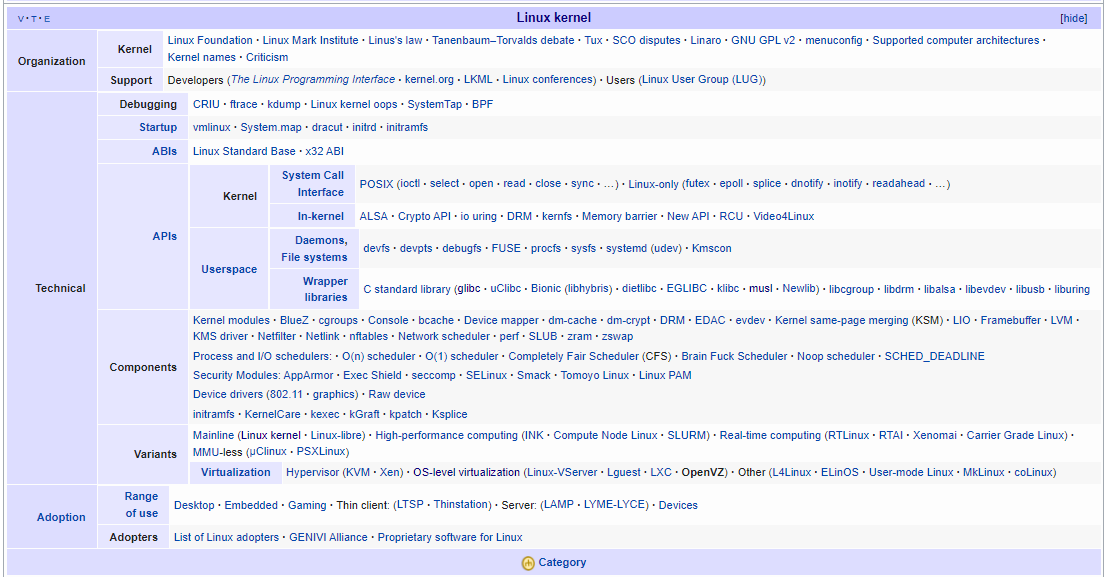Follow the Linux Mark Institute link
This screenshot has height=577, width=1107.
(311, 40)
